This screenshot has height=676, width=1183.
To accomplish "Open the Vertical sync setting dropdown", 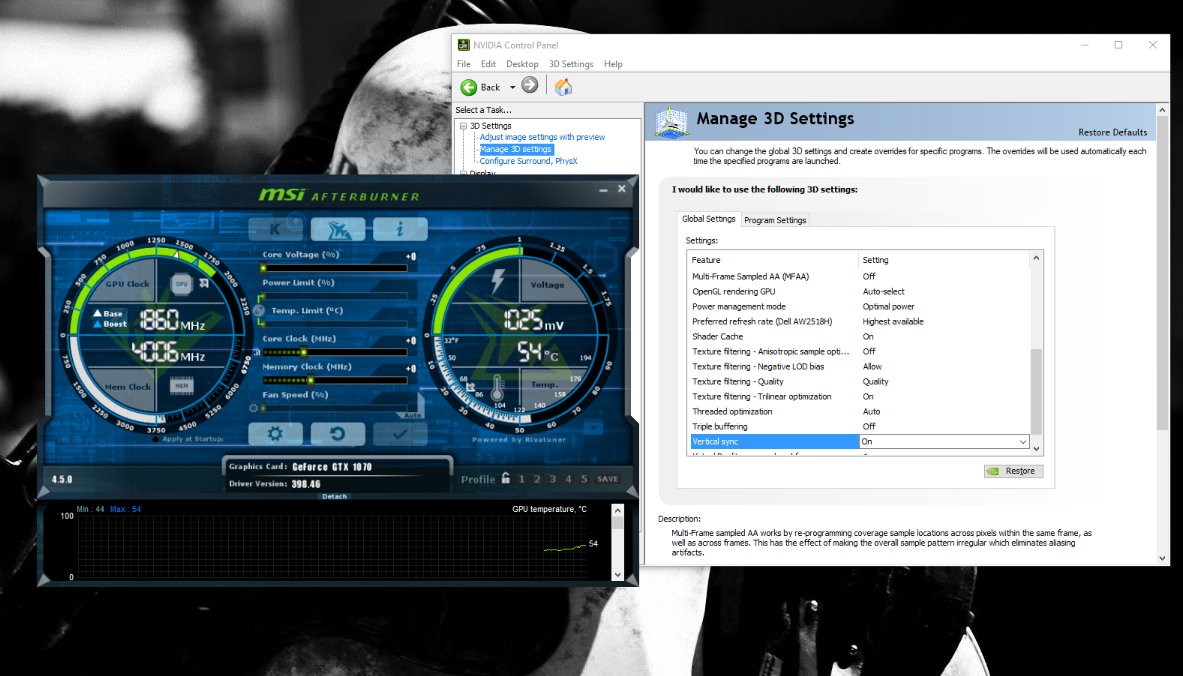I will pyautogui.click(x=1022, y=442).
